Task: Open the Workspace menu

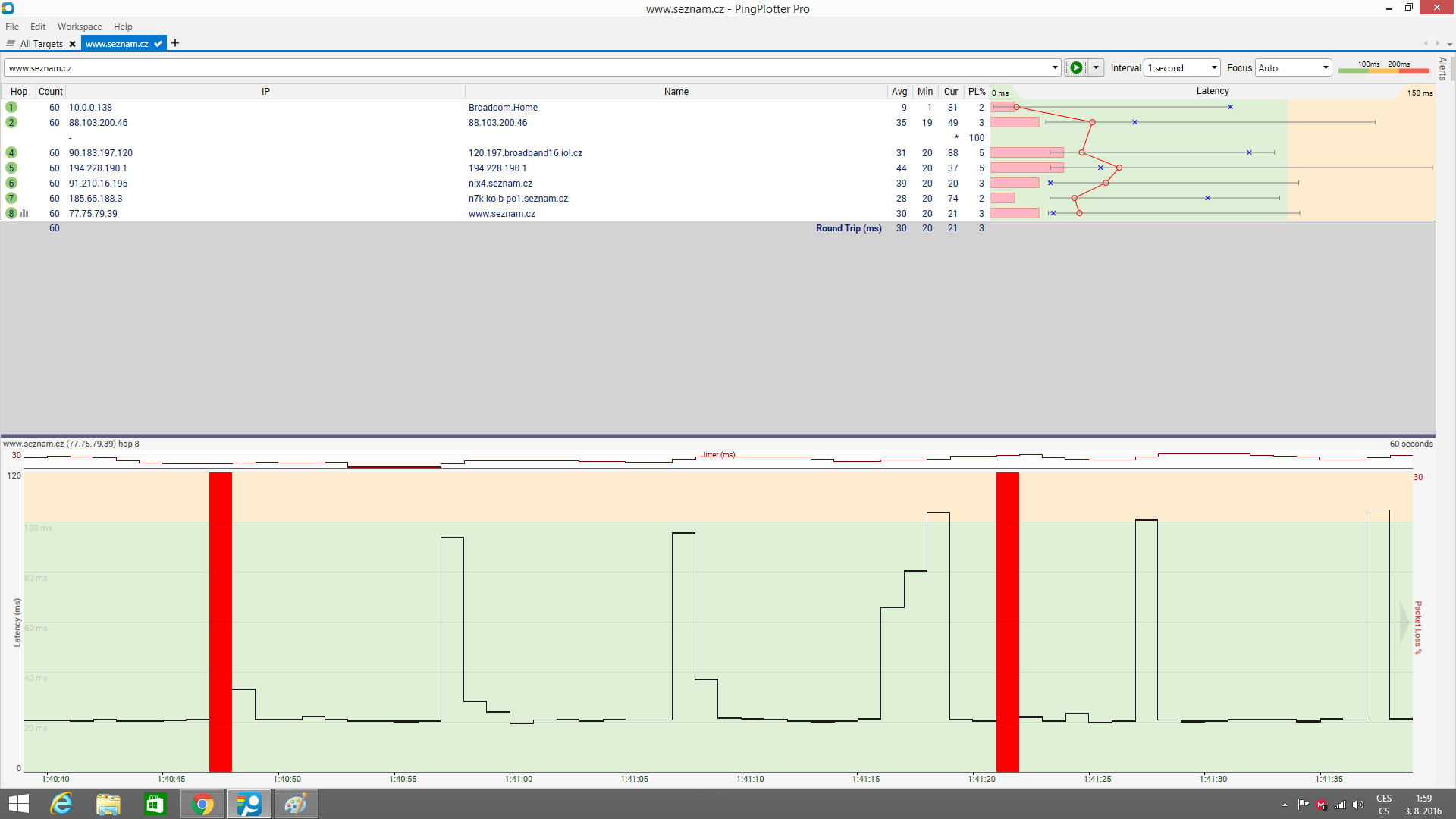Action: 79,27
